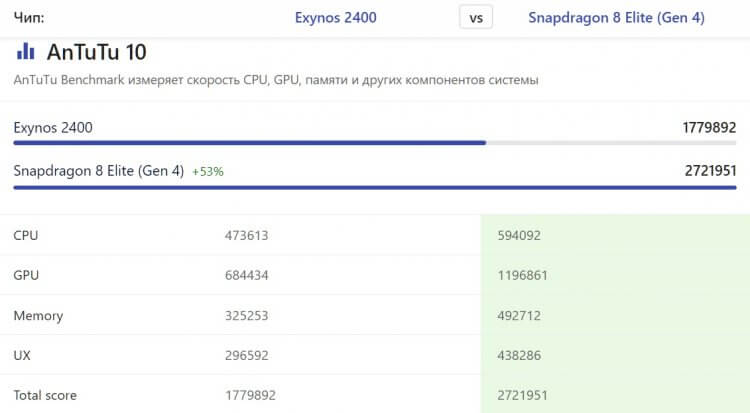The width and height of the screenshot is (750, 413).
Task: Click the Snapdragon UX score 438286
Action: [519, 355]
